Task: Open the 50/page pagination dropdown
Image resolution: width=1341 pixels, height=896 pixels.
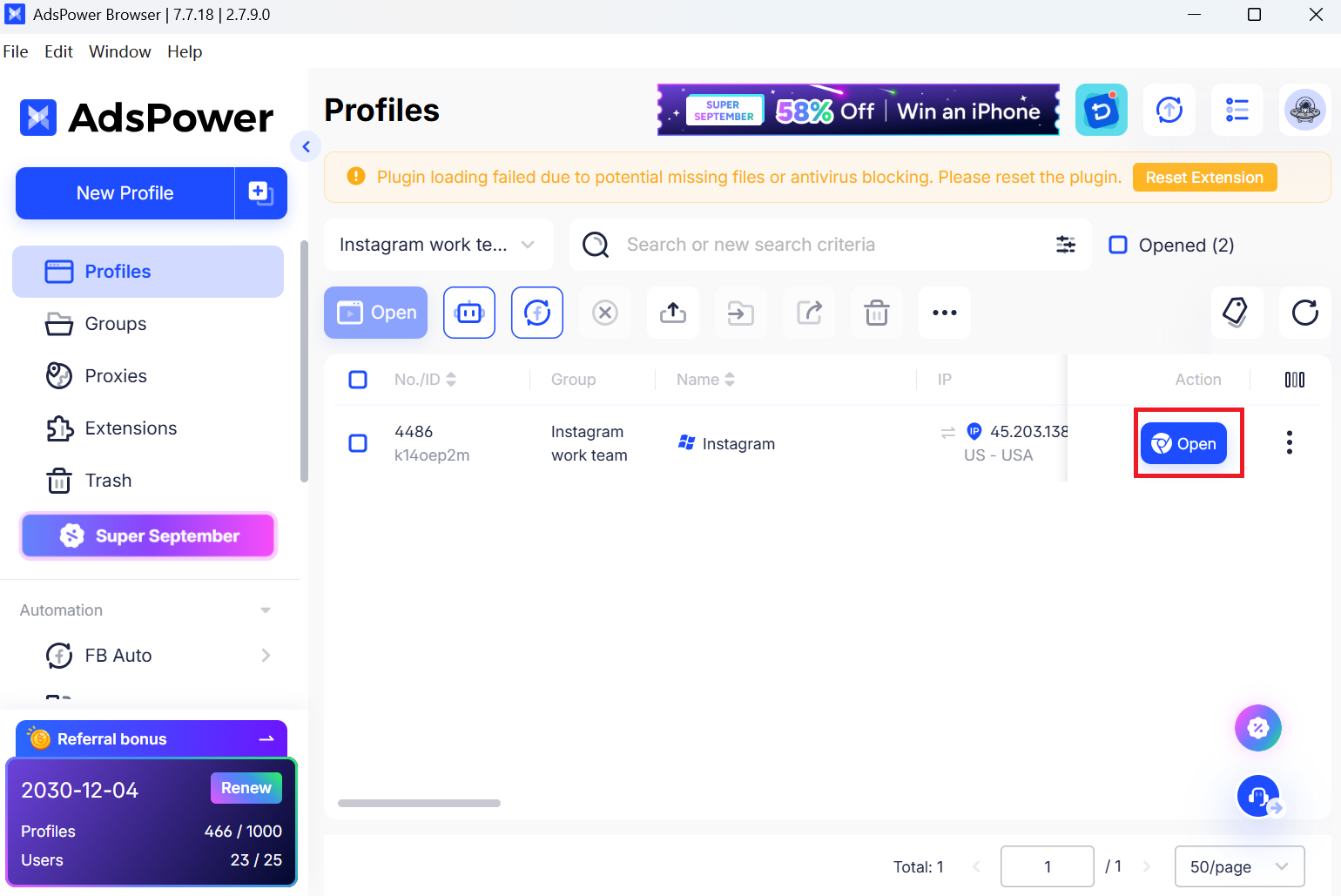Action: click(x=1240, y=867)
